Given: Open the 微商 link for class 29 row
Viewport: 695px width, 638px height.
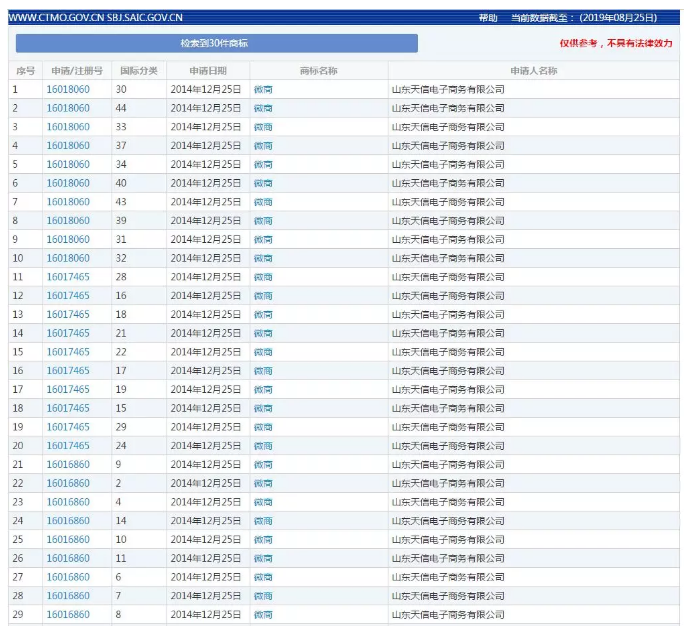Looking at the screenshot, I should coord(263,428).
